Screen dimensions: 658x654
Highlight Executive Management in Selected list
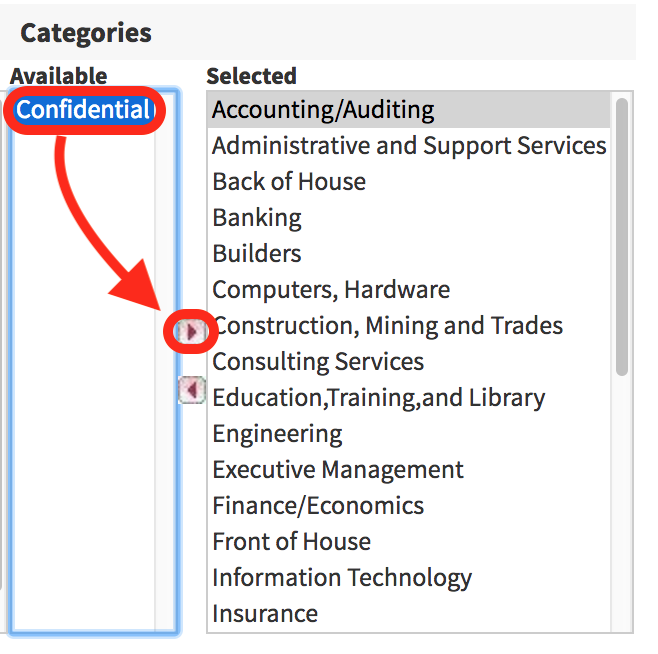click(x=338, y=470)
